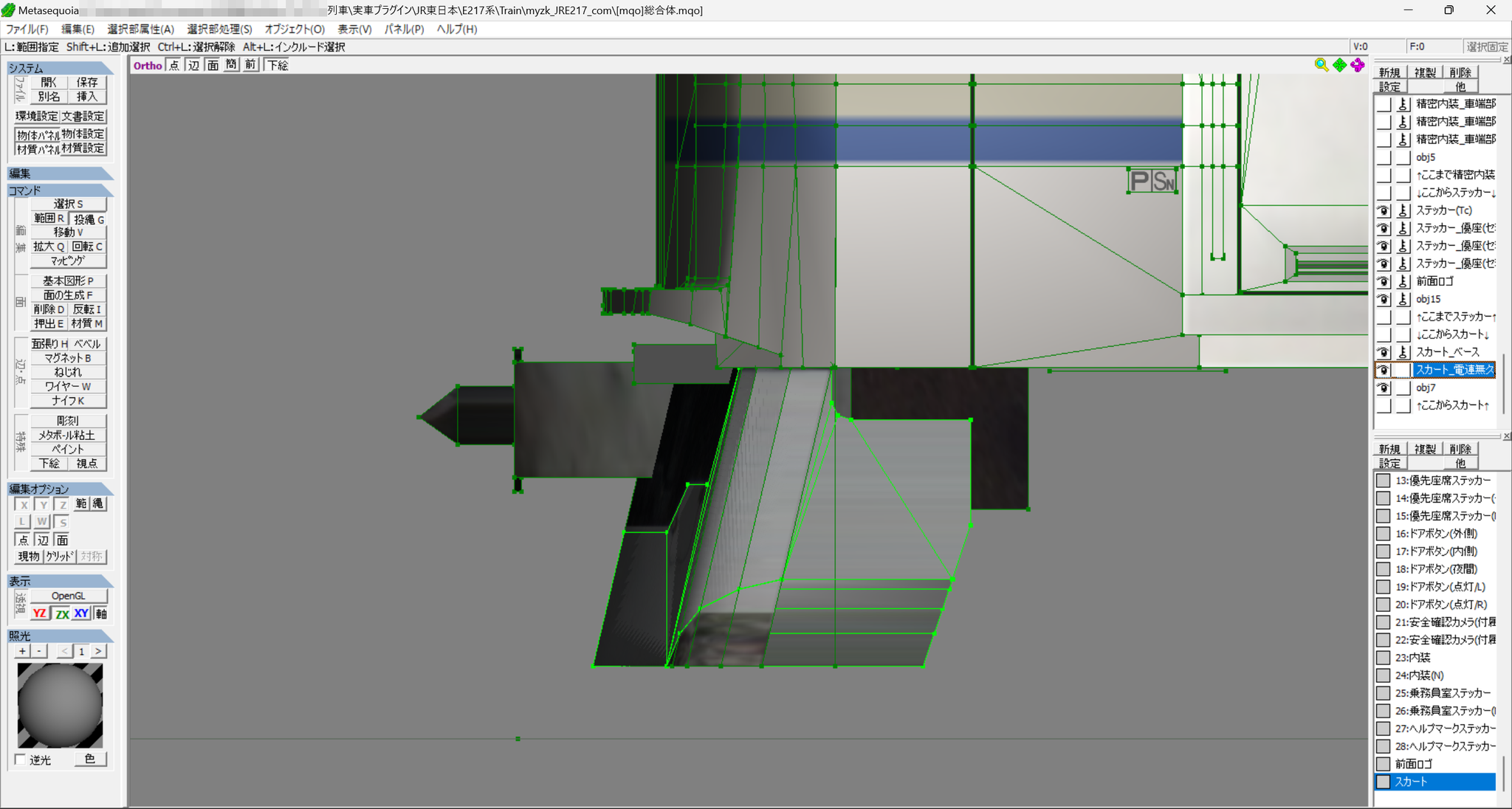This screenshot has height=809, width=1512.
Task: Expand the 編集 section header
Action: point(61,173)
